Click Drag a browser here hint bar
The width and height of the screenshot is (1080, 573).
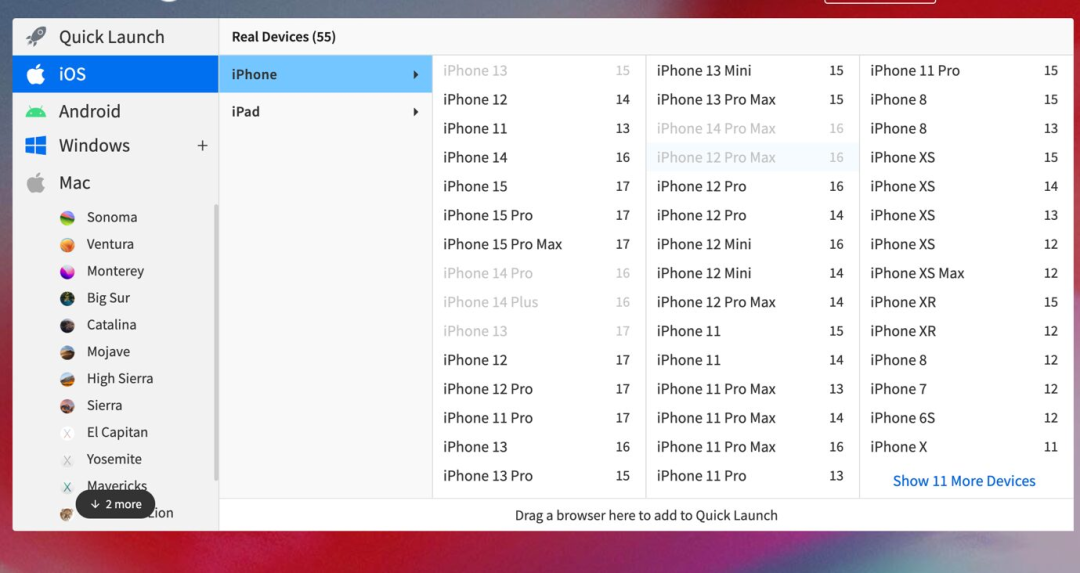[x=646, y=515]
